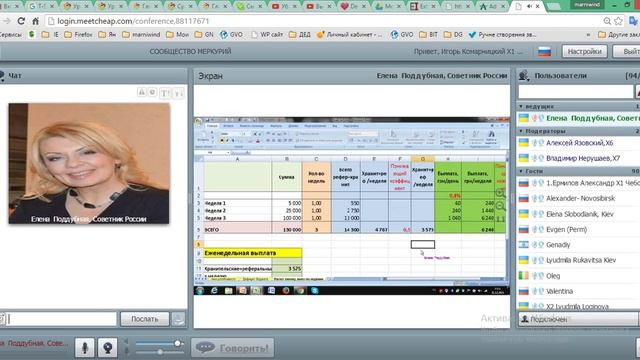Bookmark this page with the star icon
640x360 pixels.
pyautogui.click(x=618, y=21)
